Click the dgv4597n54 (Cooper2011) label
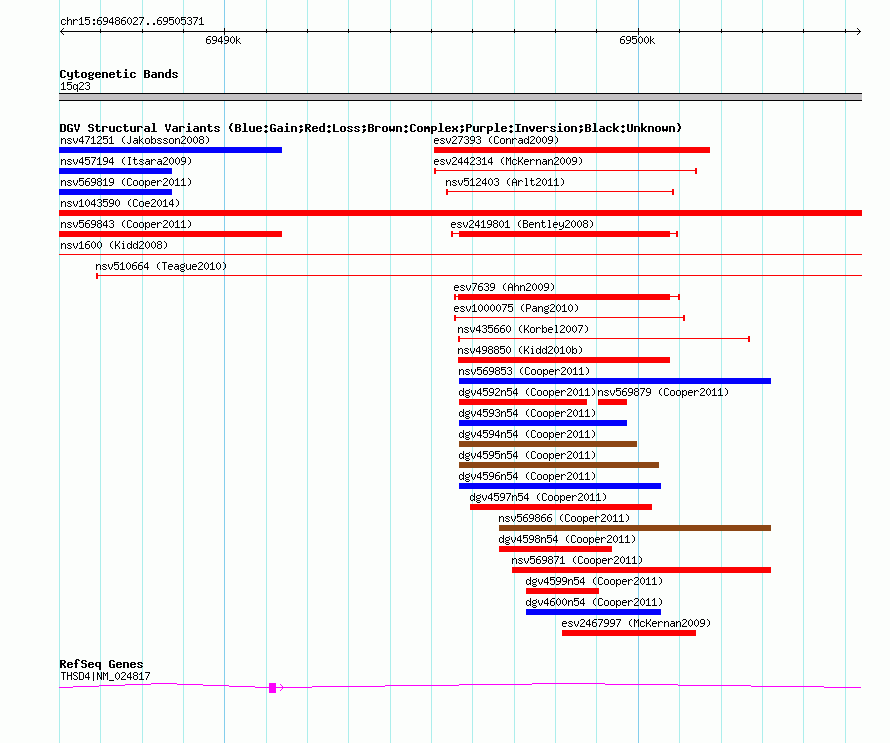This screenshot has height=743, width=890. (538, 497)
